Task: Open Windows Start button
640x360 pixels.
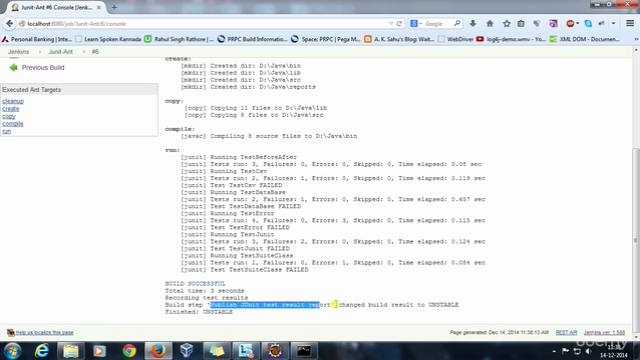Action: 12,351
